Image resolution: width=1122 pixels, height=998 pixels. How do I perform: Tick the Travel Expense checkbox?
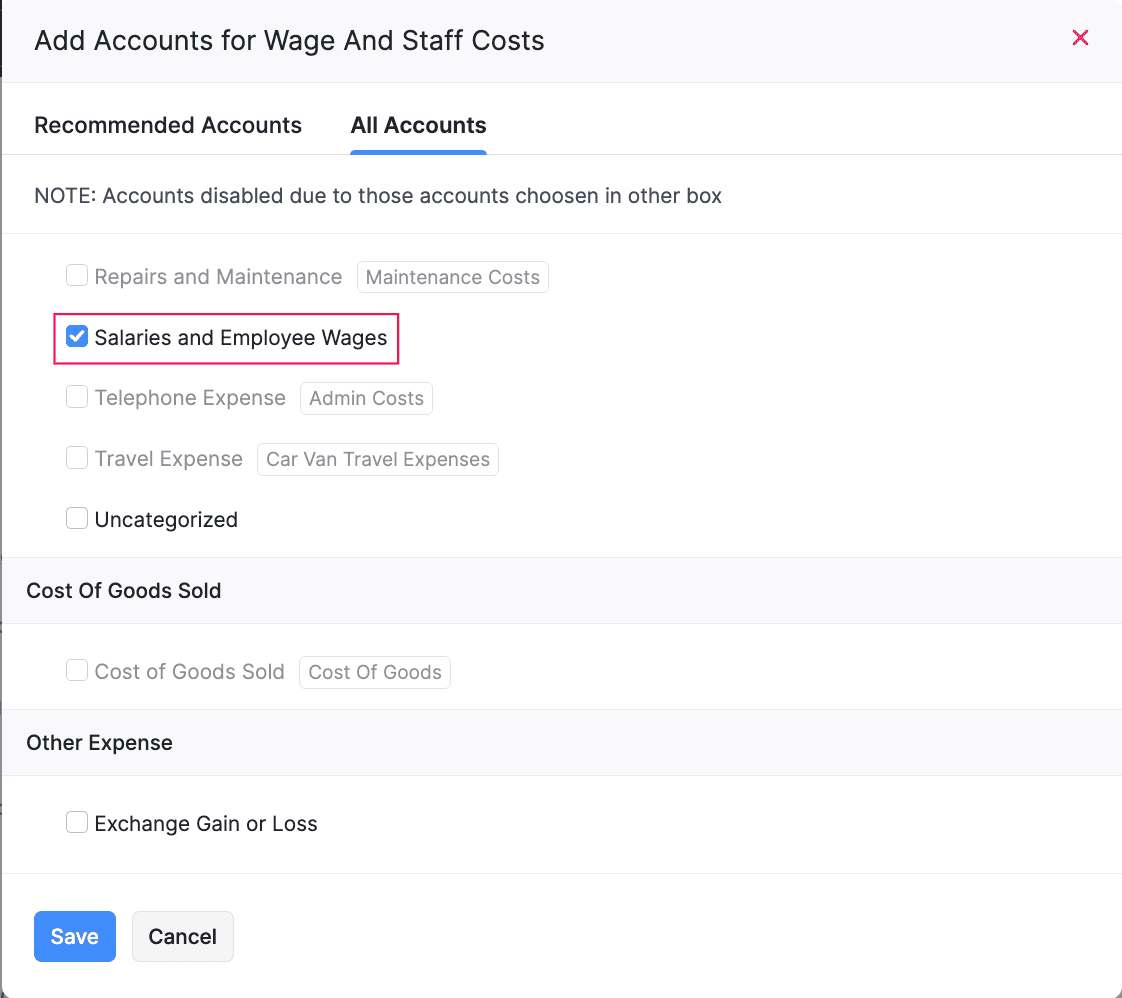77,458
